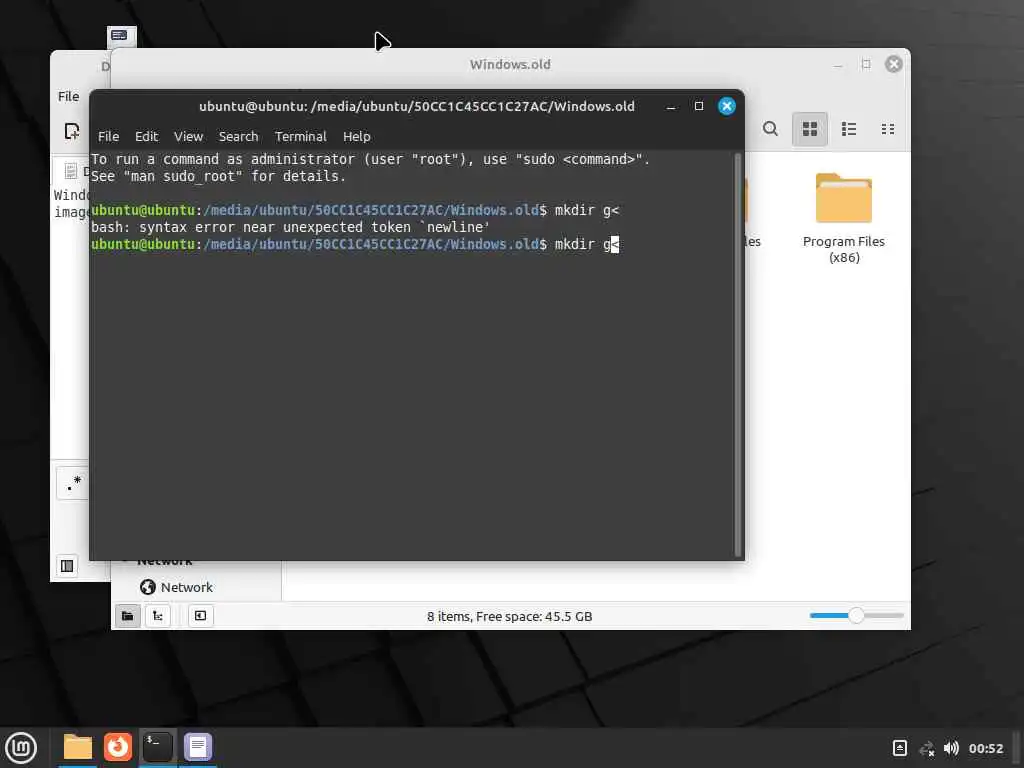Launch Firefox from the taskbar

(118, 747)
